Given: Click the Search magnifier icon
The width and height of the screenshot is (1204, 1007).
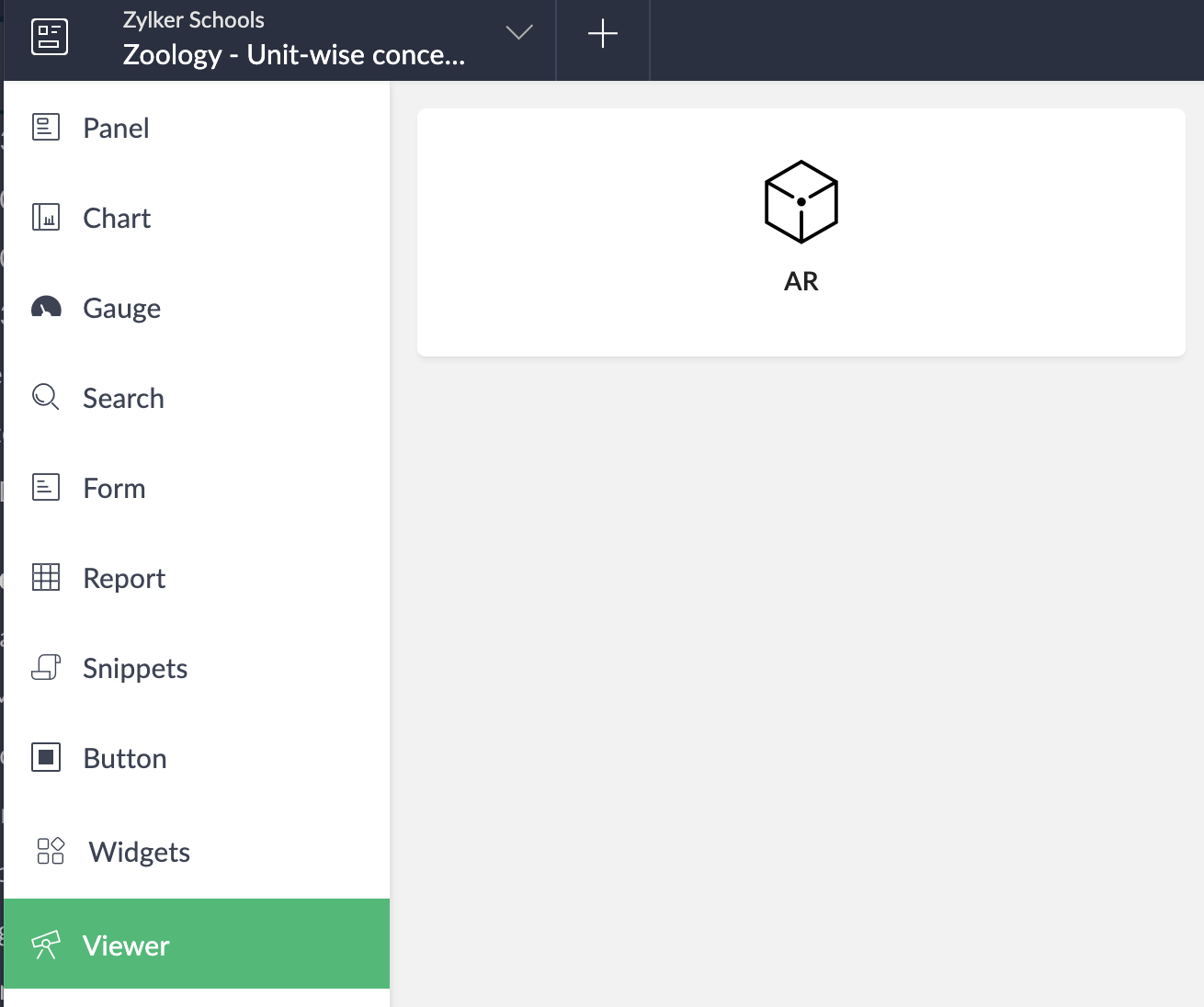Looking at the screenshot, I should pos(46,397).
